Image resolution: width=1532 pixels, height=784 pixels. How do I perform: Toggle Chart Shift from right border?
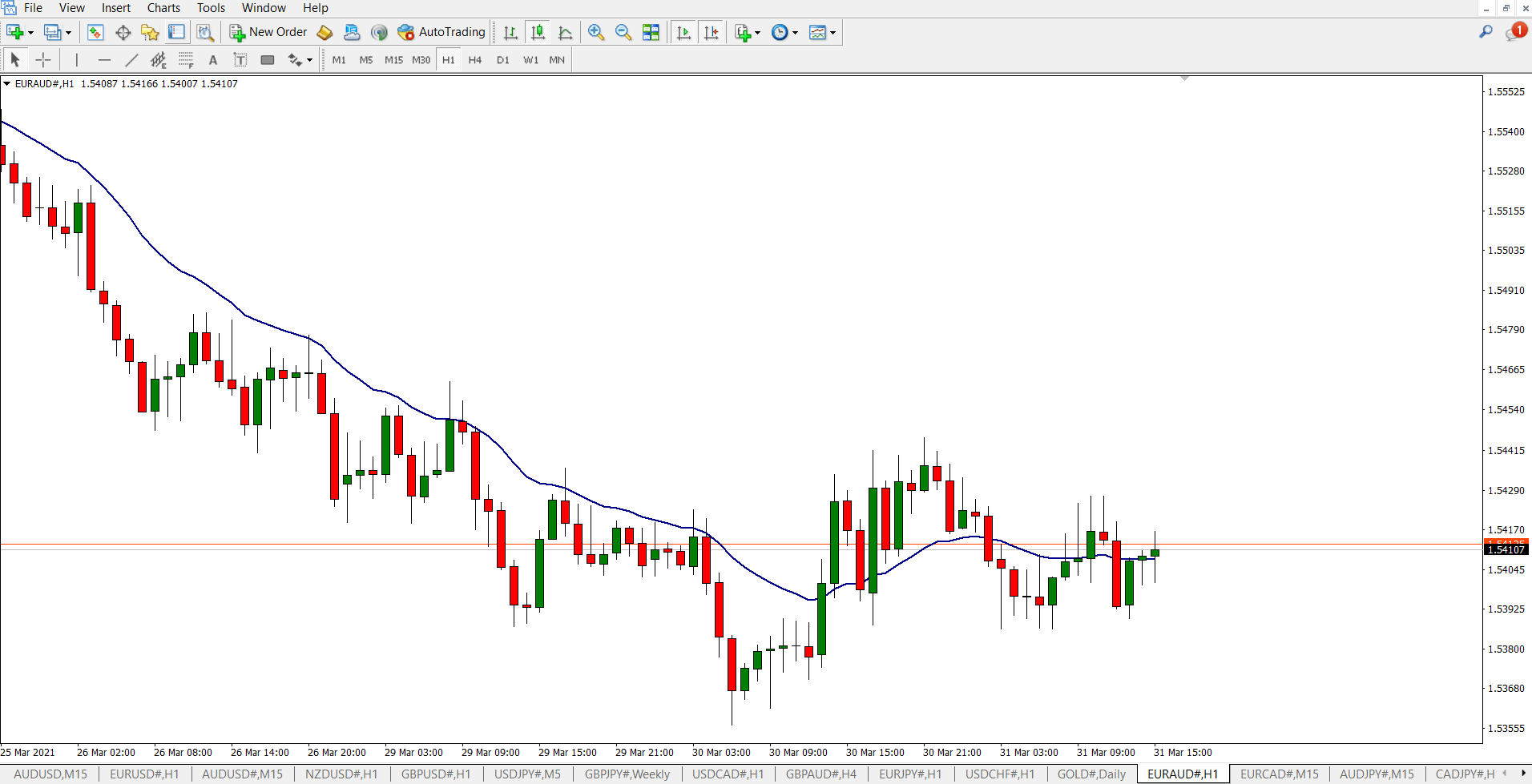pyautogui.click(x=711, y=32)
